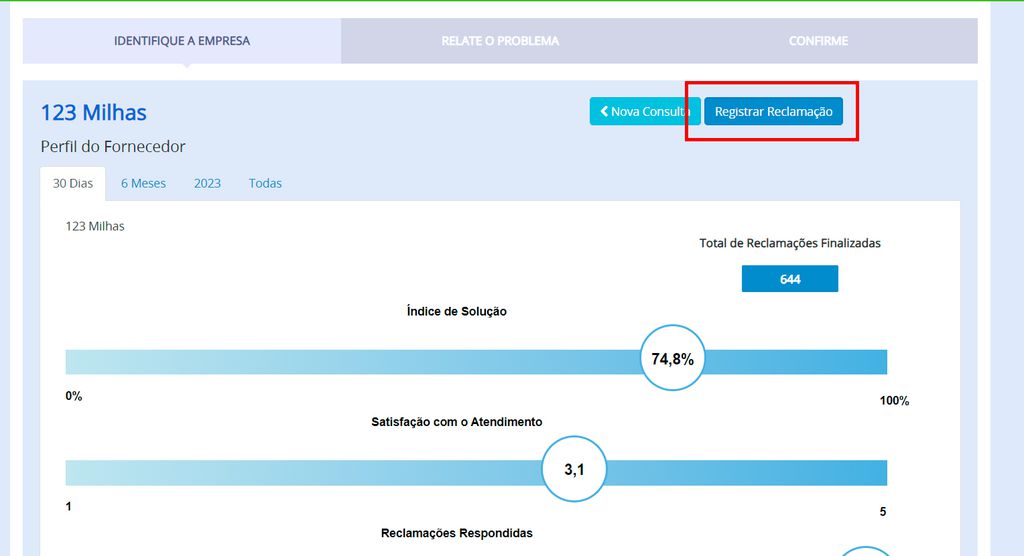Click the Reclamações Respondidas label
This screenshot has width=1024, height=556.
(x=456, y=533)
